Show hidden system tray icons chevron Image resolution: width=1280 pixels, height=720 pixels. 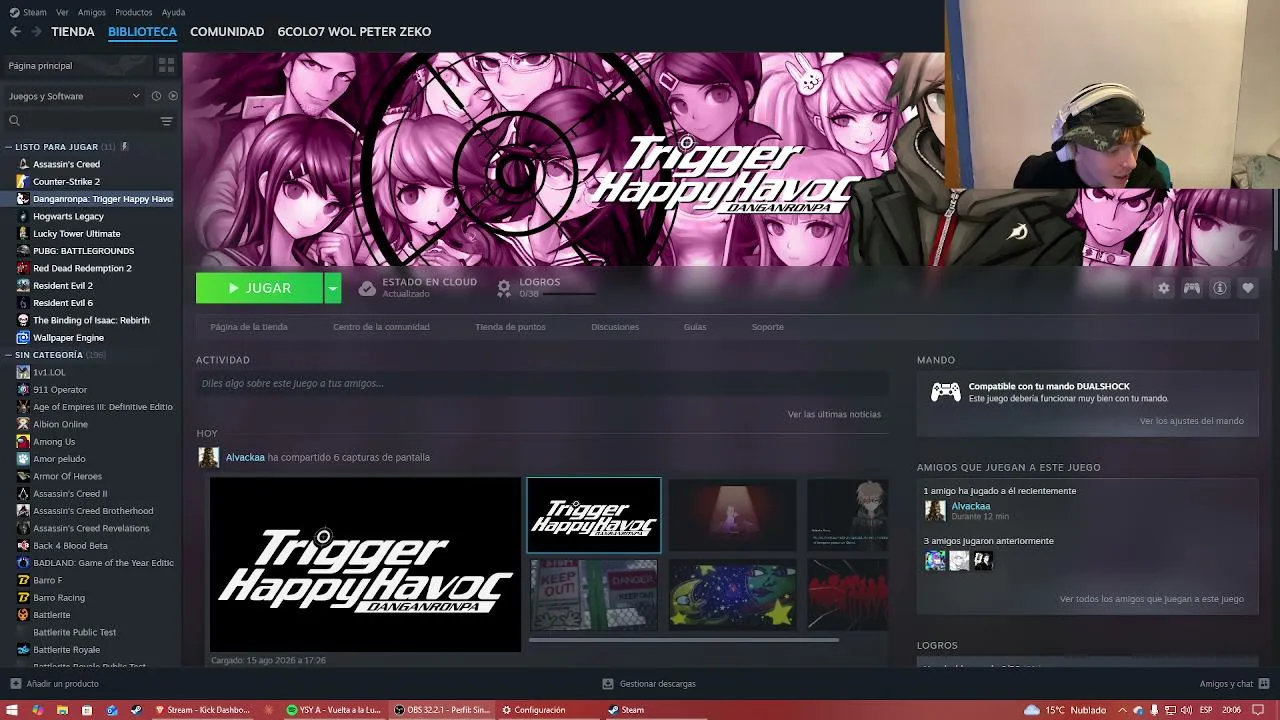[1123, 710]
